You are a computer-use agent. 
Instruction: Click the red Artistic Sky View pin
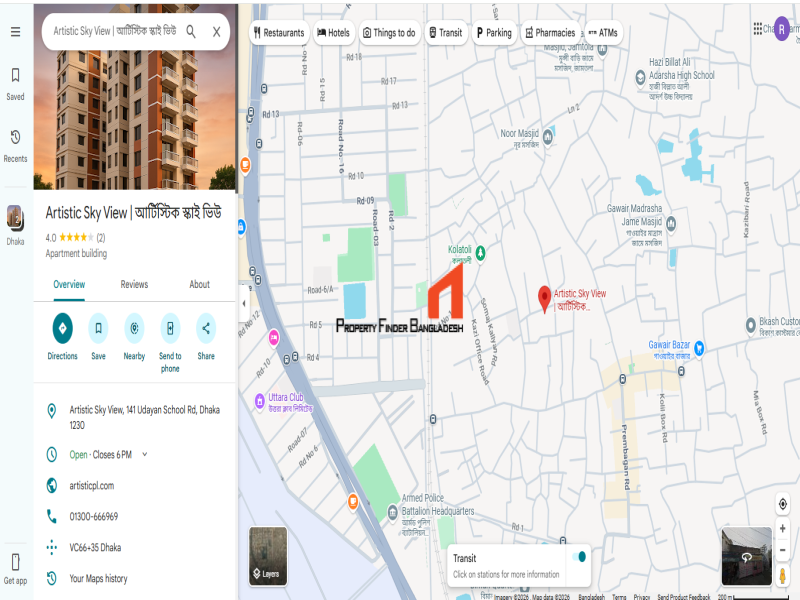(x=544, y=298)
